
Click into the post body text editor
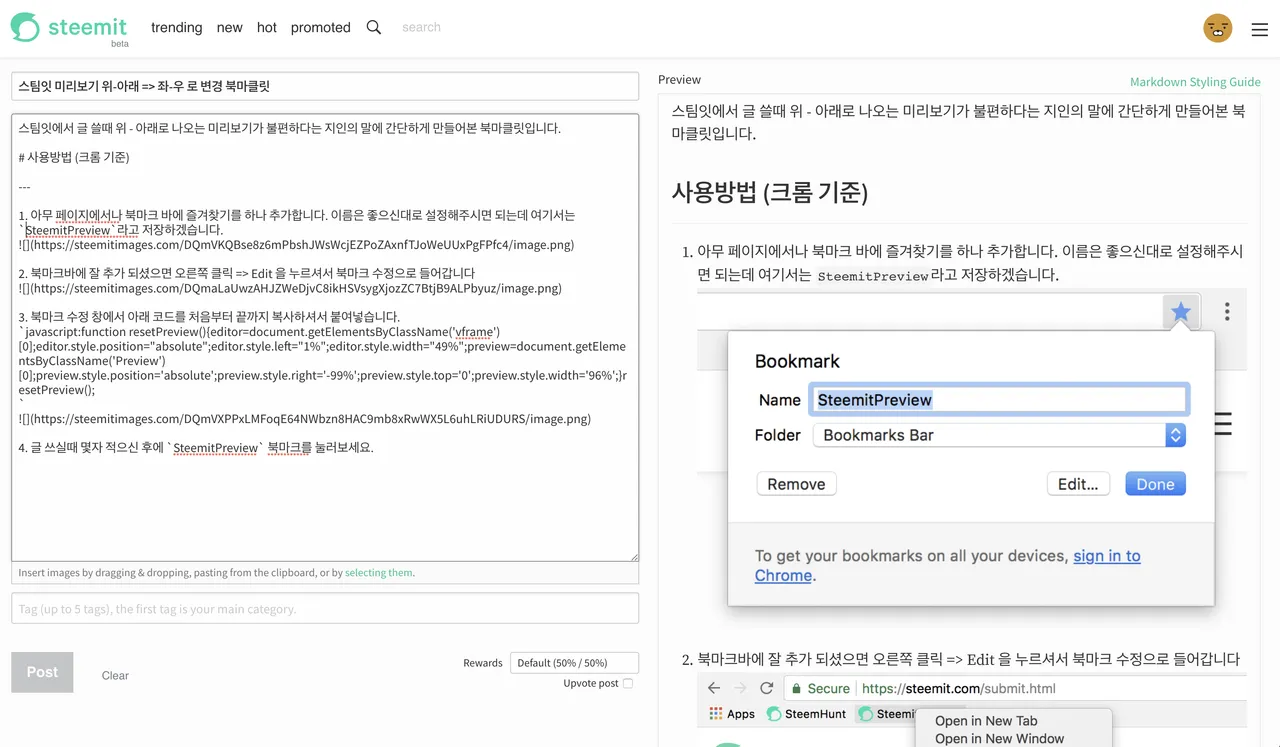pos(325,338)
